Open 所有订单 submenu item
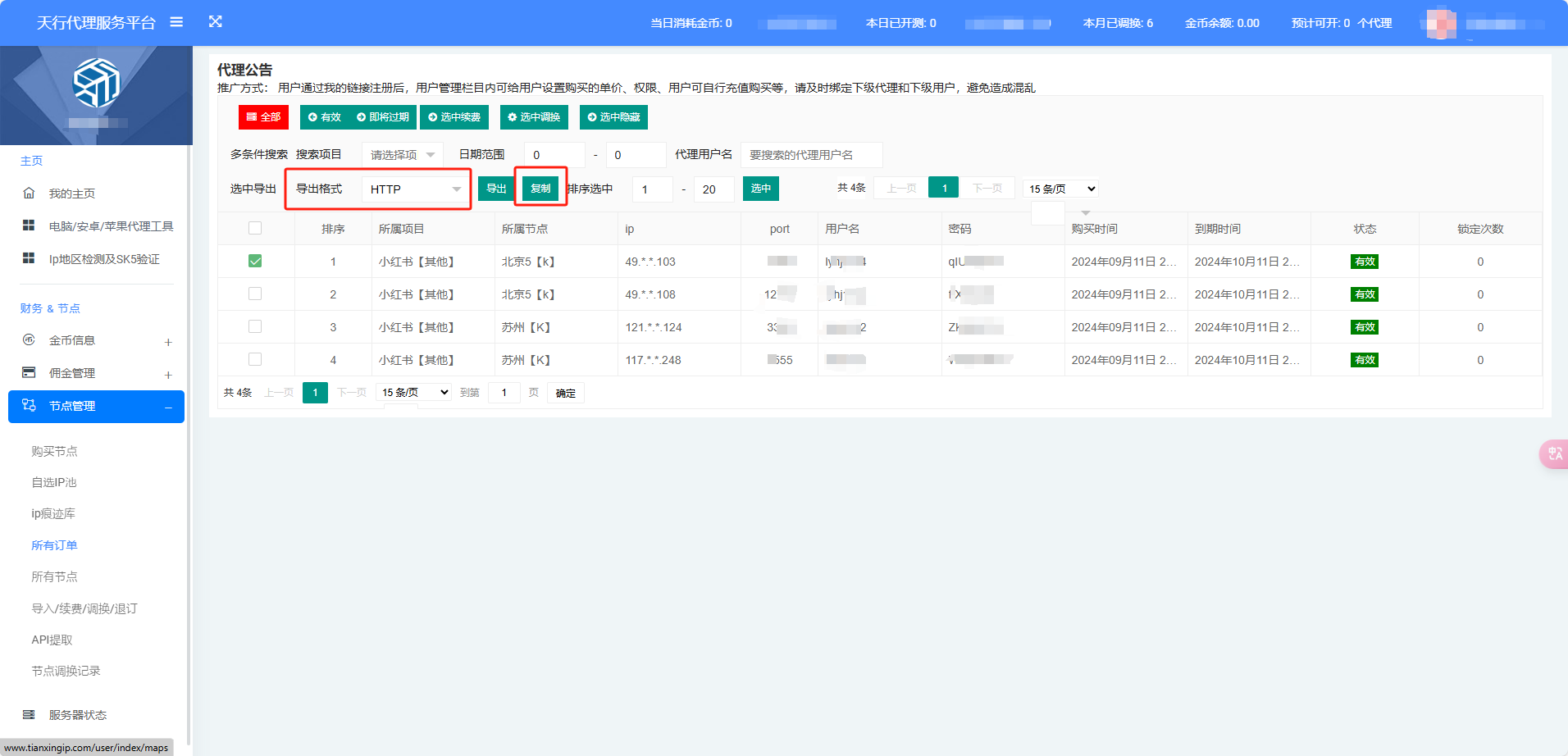The image size is (1568, 756). (x=55, y=545)
